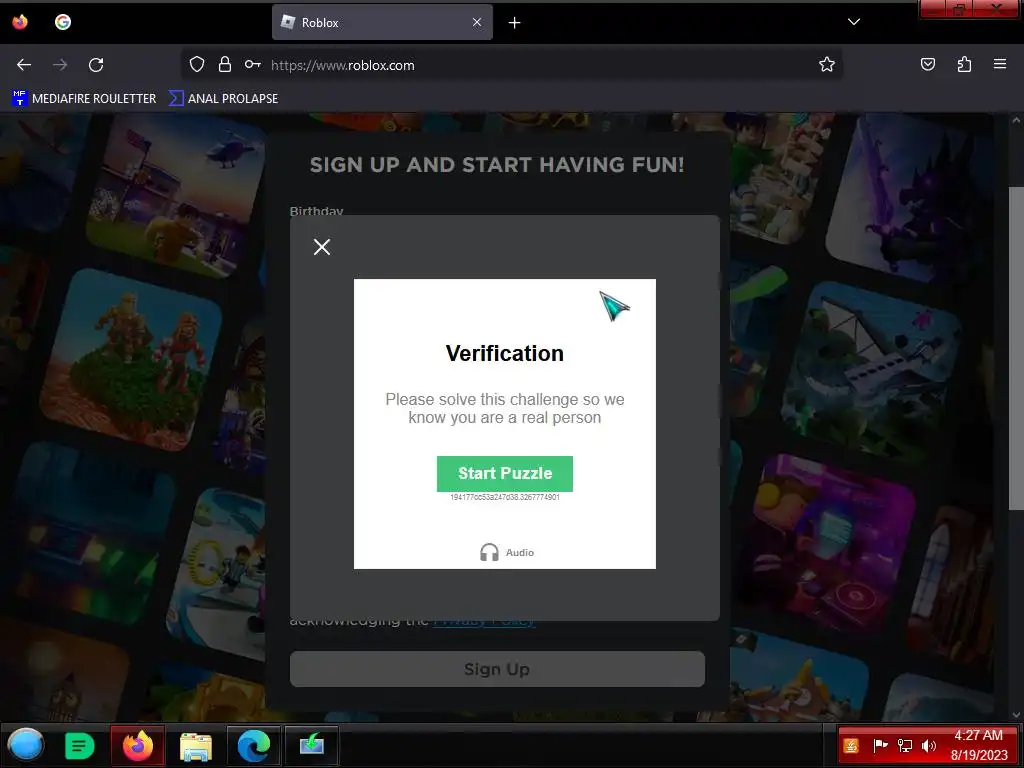1024x768 pixels.
Task: Open the Firefox hamburger menu
Action: (1000, 64)
